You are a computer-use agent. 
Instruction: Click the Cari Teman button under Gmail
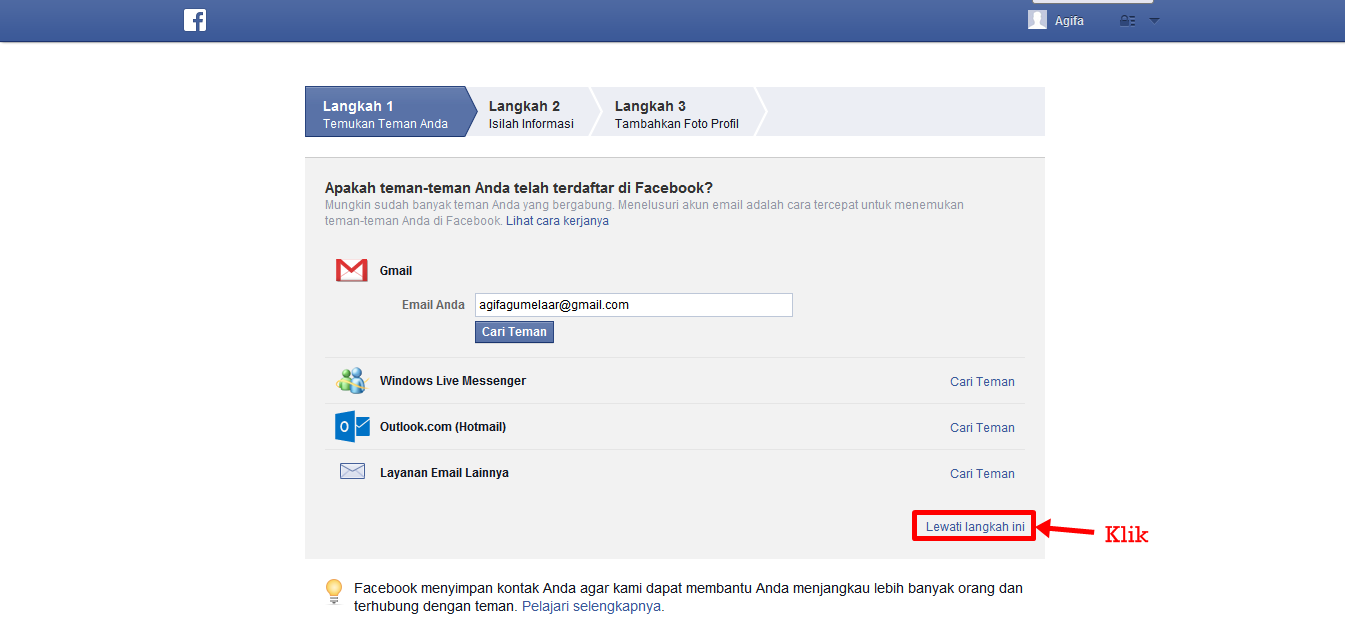pos(514,332)
